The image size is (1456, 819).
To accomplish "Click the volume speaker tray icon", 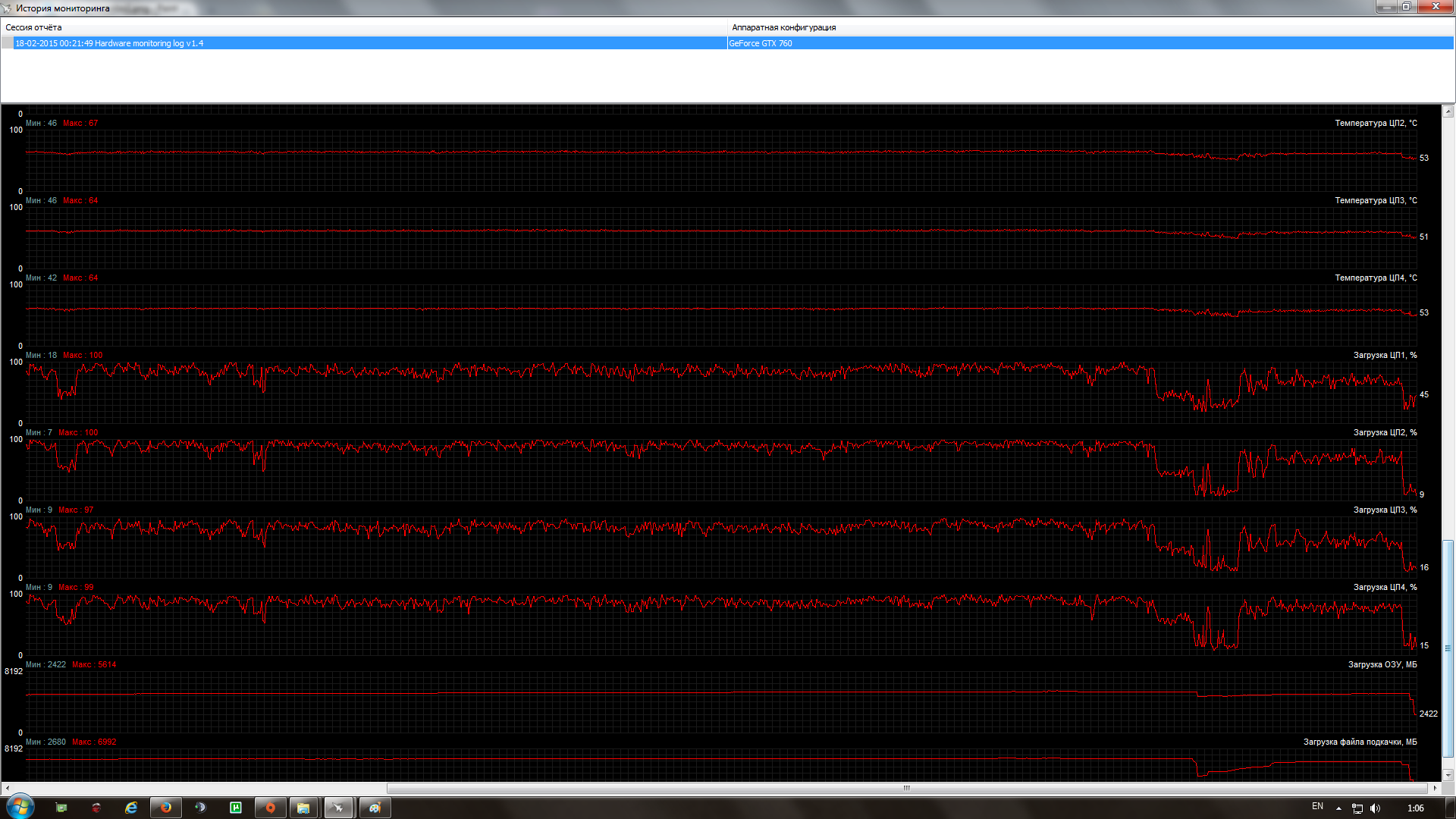I will (1376, 808).
